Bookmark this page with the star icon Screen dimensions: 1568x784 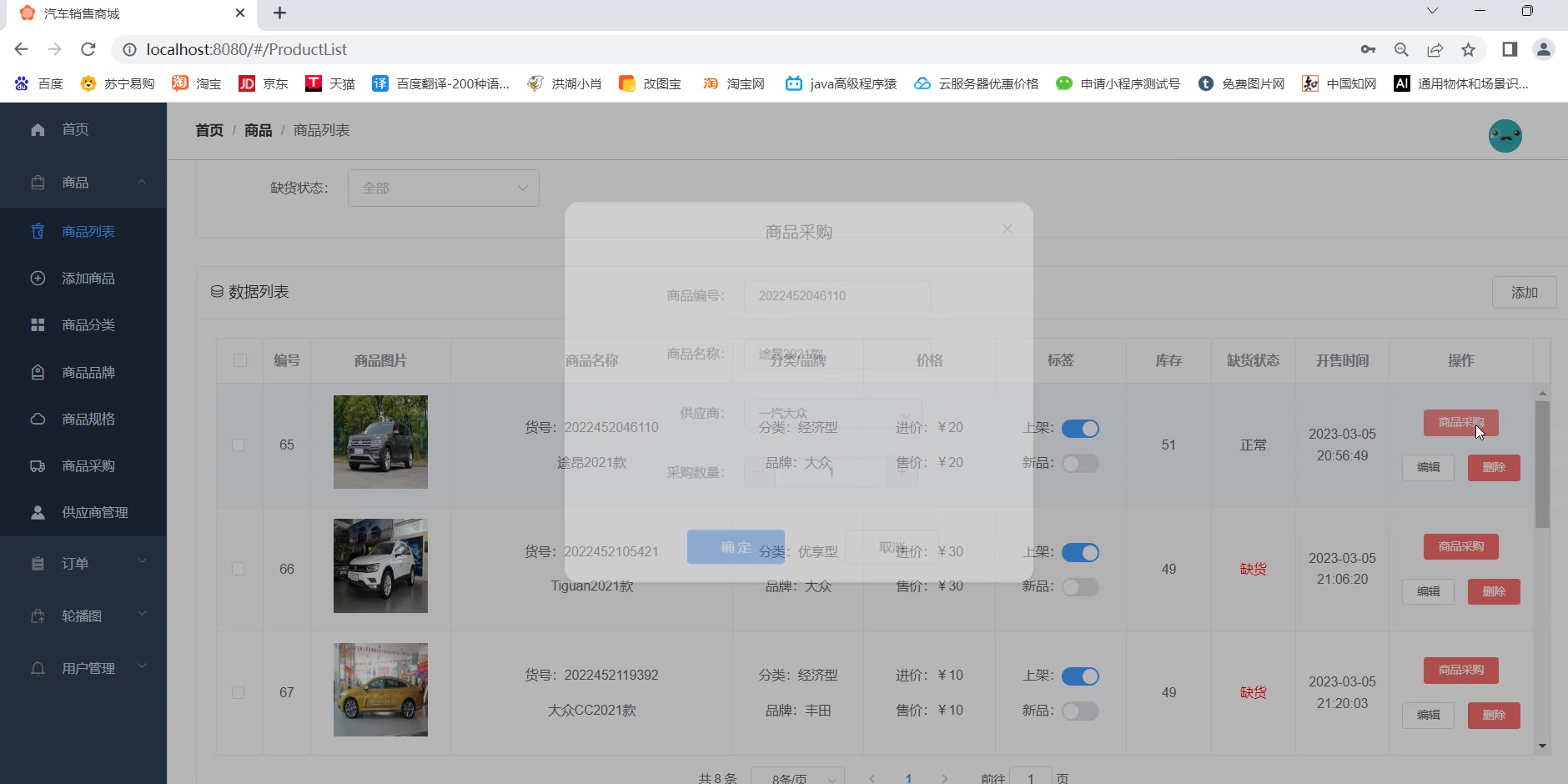point(1468,49)
